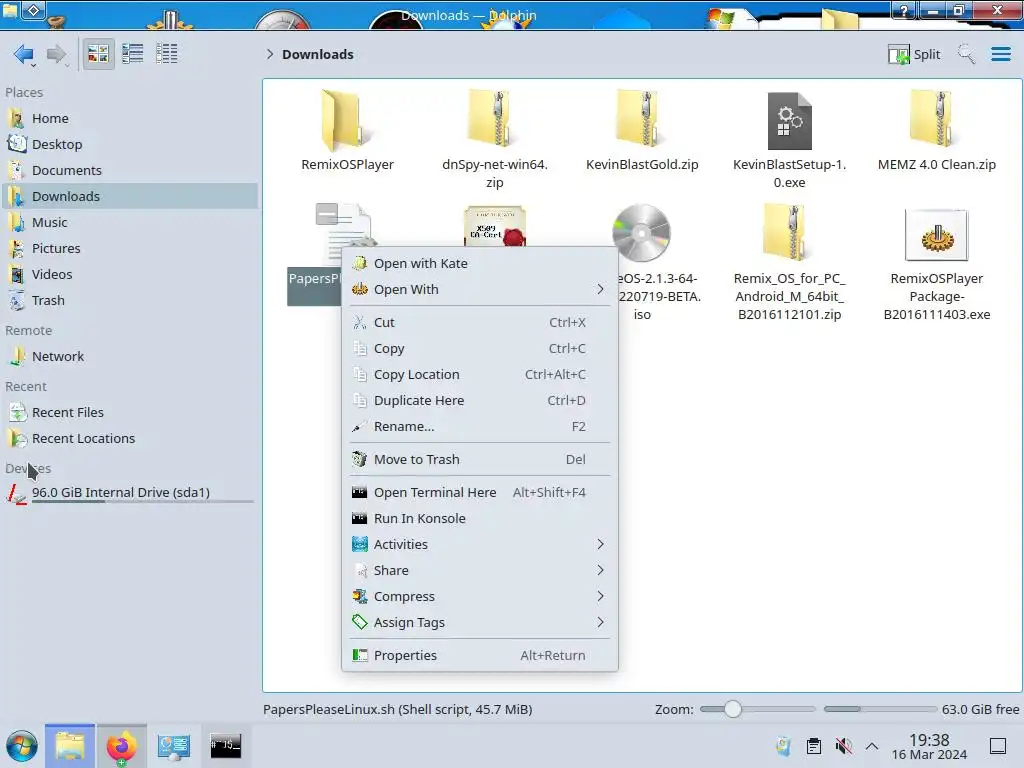The image size is (1024, 768).
Task: Open Desktop in the Places panel
Action: click(x=129, y=144)
